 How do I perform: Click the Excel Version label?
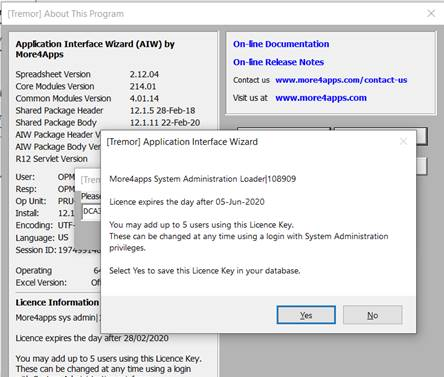41,283
